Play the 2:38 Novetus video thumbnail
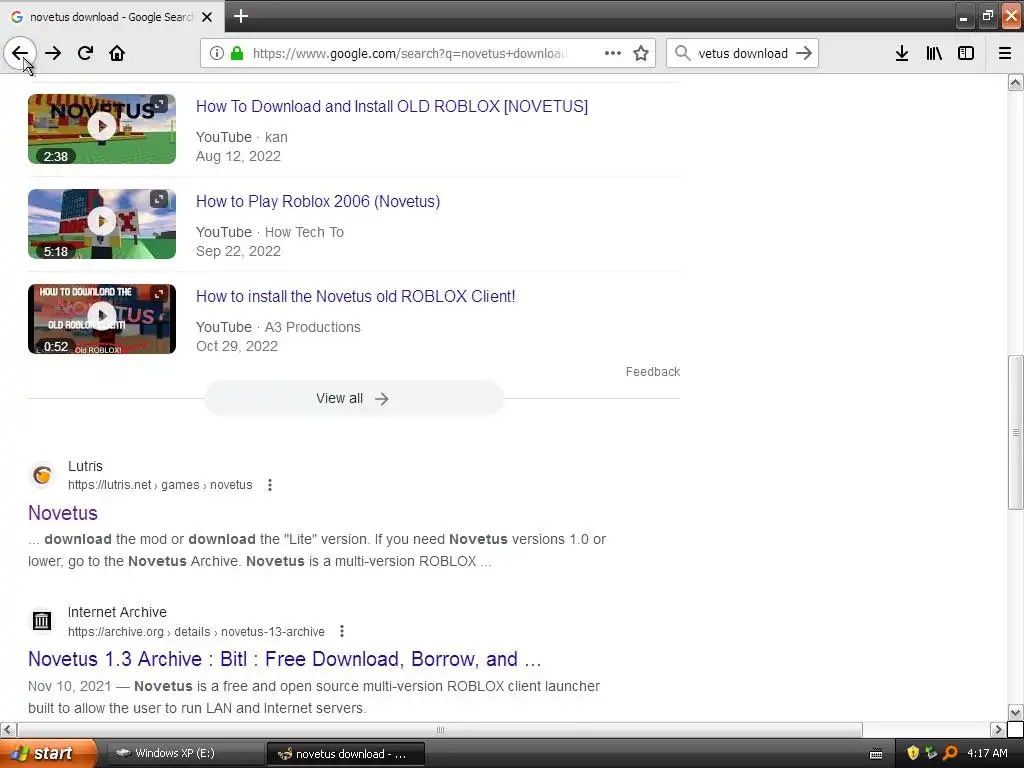1024x768 pixels. point(102,129)
